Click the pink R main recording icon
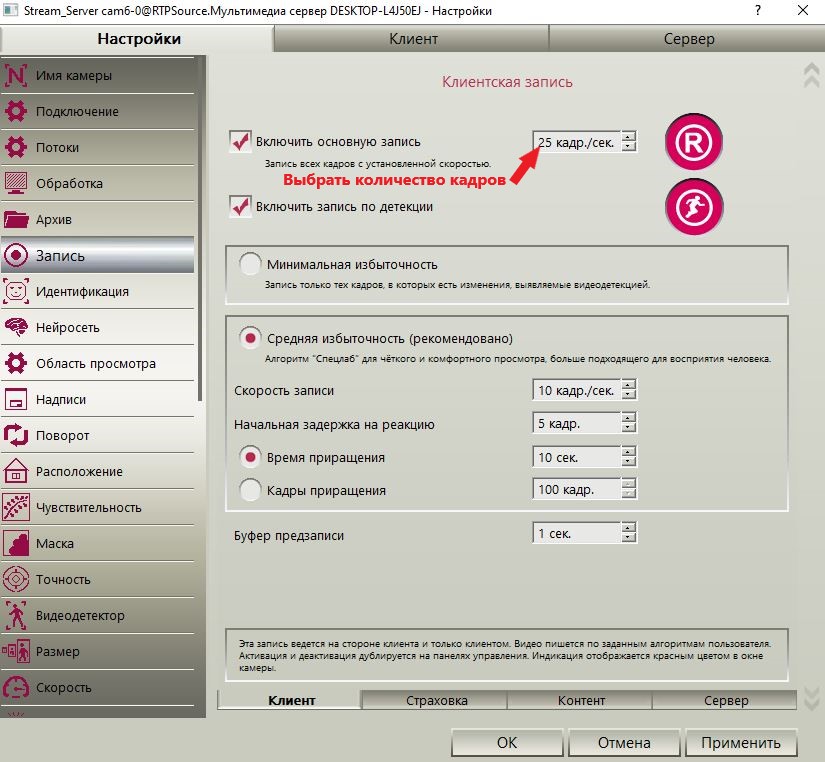This screenshot has width=825, height=762. point(693,142)
